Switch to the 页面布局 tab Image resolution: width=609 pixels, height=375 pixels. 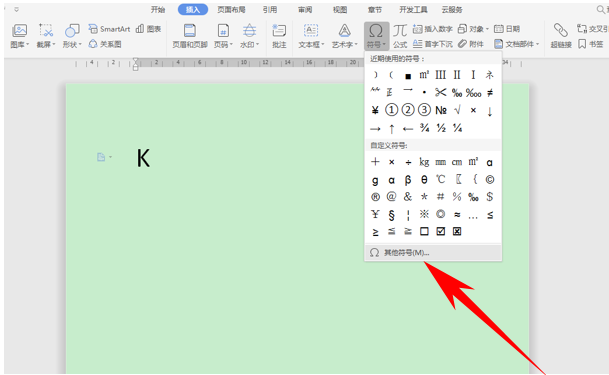click(231, 9)
